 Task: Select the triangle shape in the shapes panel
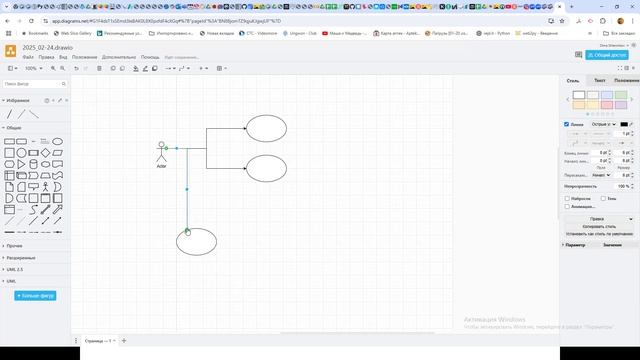(21, 164)
